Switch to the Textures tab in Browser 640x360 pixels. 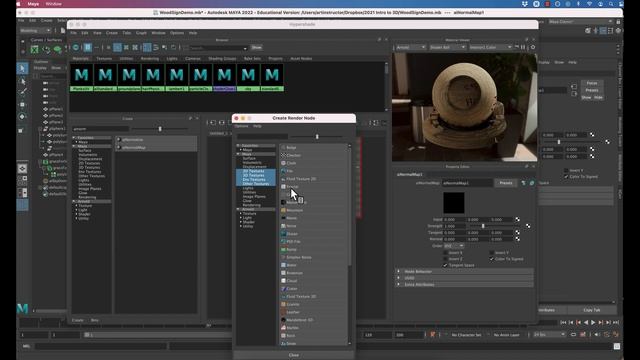[x=104, y=58]
